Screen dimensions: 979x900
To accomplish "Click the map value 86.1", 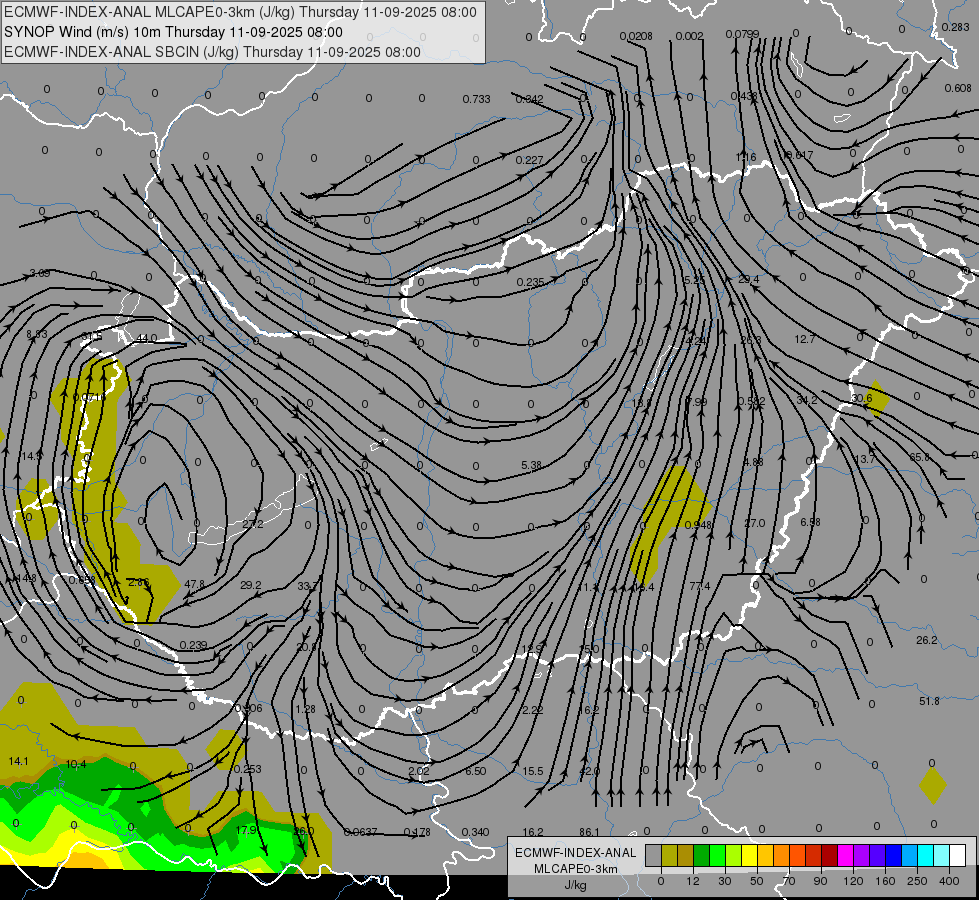I will pyautogui.click(x=589, y=832).
